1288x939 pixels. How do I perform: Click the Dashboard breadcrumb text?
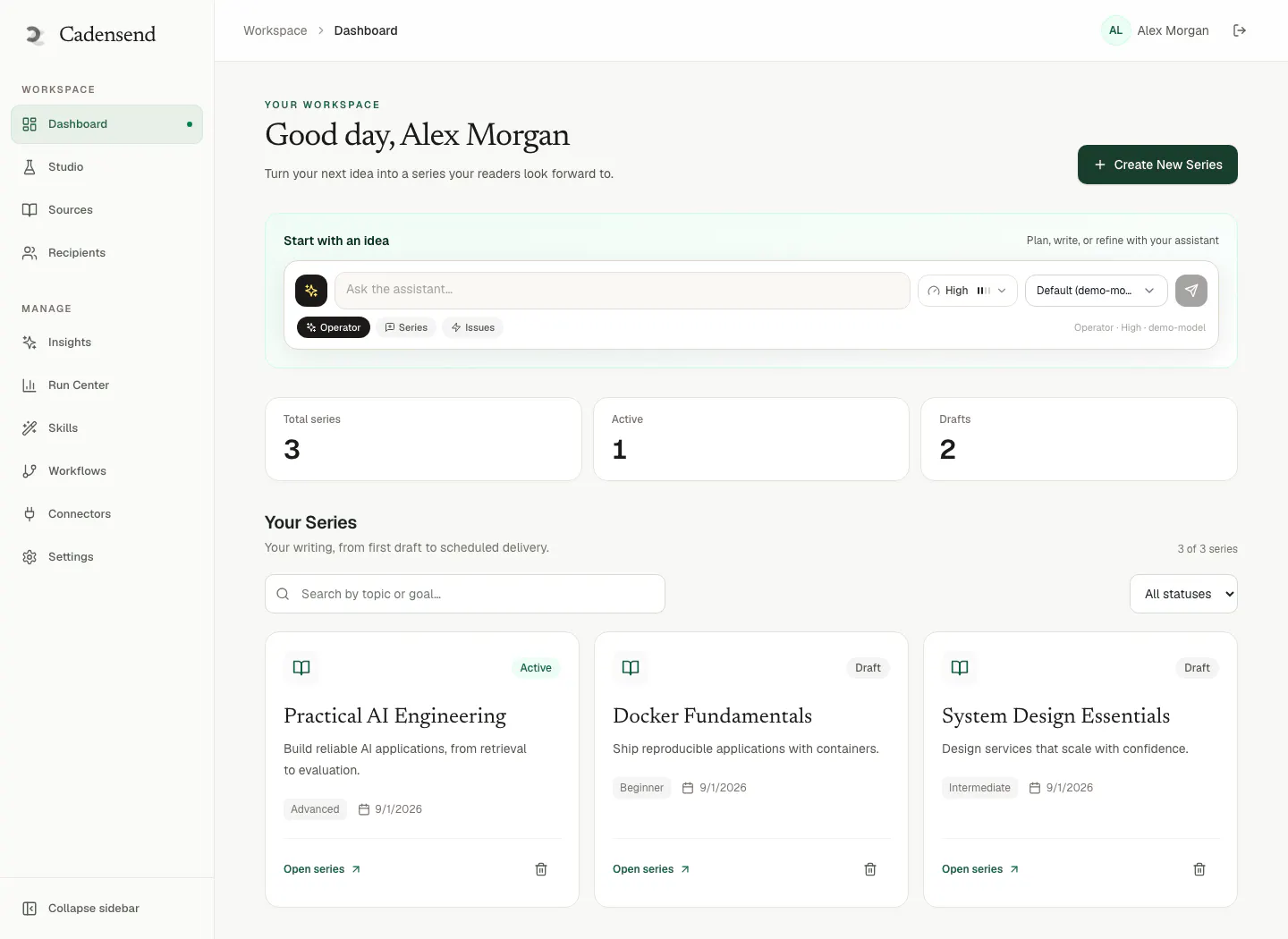[x=366, y=30]
